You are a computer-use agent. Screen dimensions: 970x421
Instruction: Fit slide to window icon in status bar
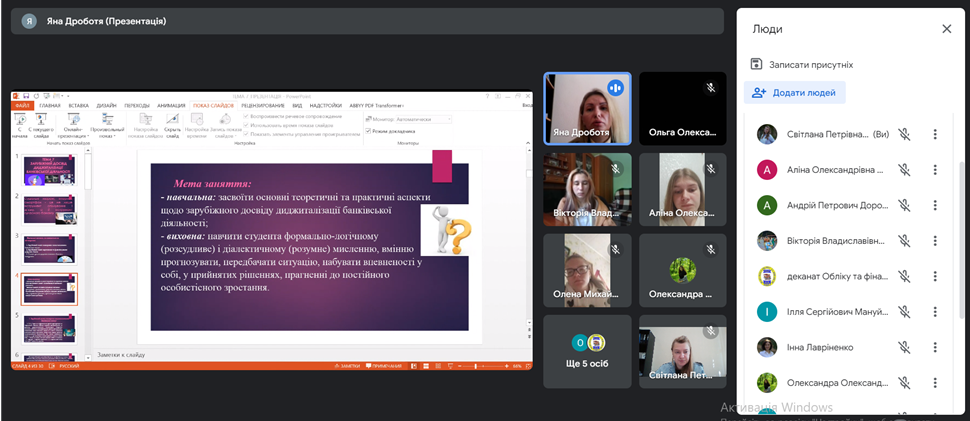pyautogui.click(x=526, y=366)
